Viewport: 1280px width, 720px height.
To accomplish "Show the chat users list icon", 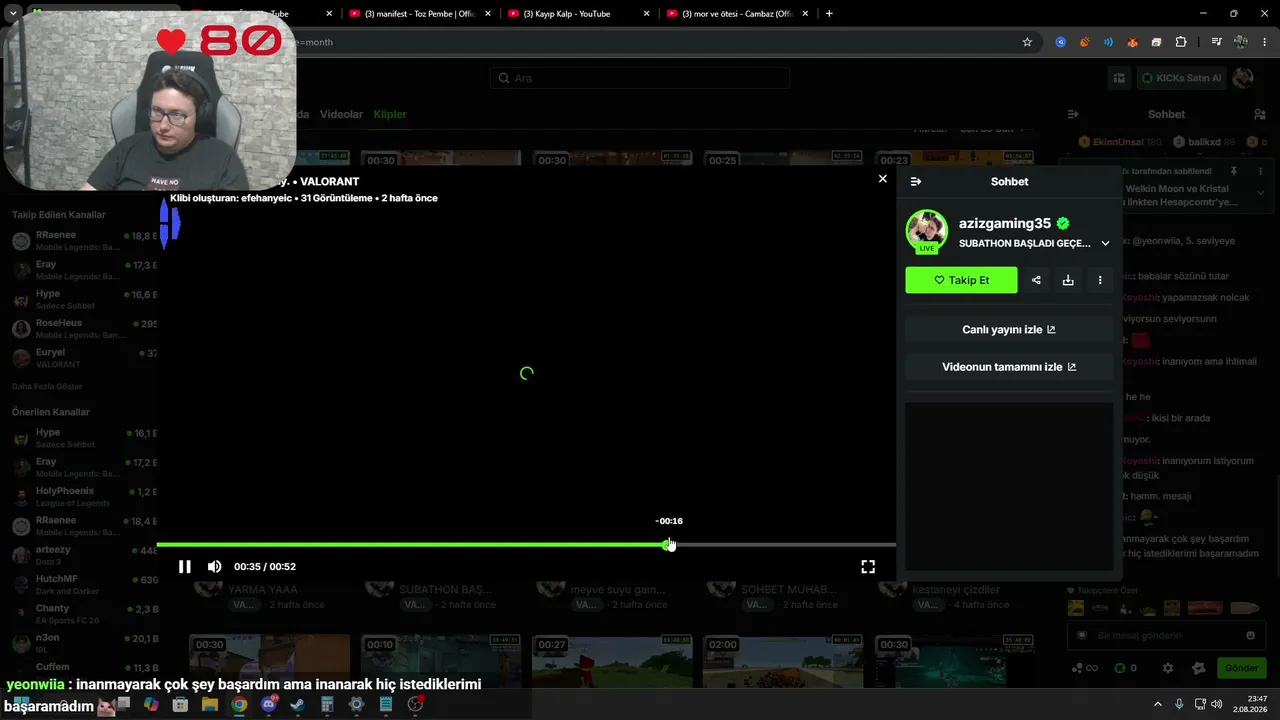I will [x=1261, y=114].
